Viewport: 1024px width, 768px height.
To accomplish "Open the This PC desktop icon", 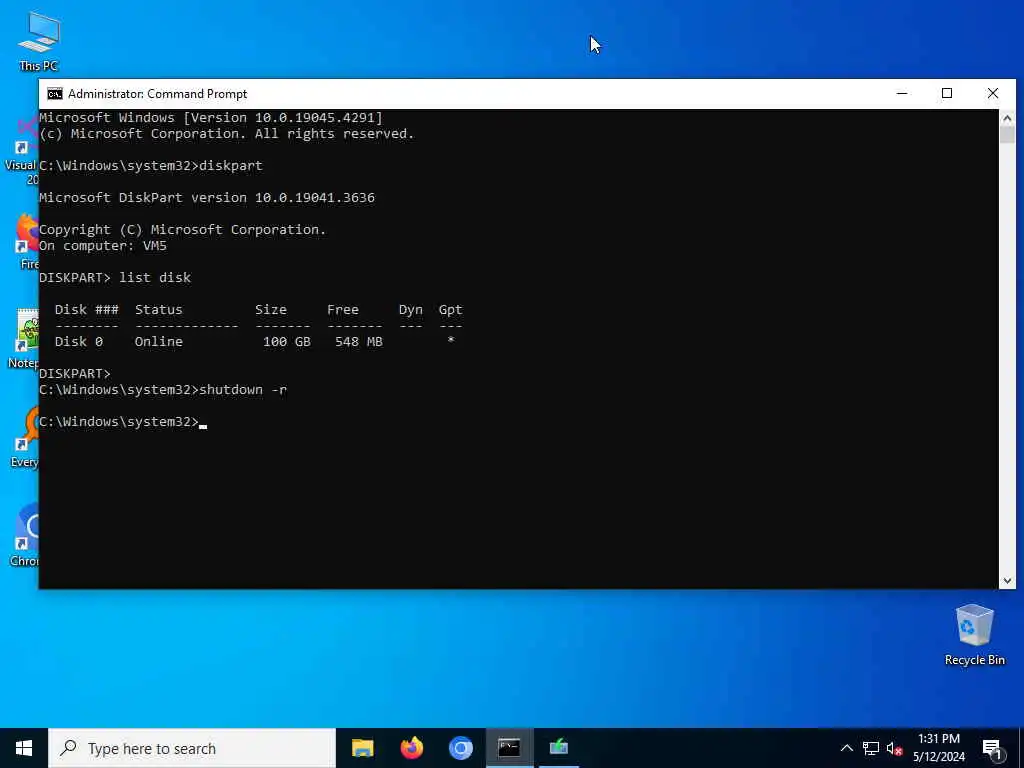I will [39, 40].
